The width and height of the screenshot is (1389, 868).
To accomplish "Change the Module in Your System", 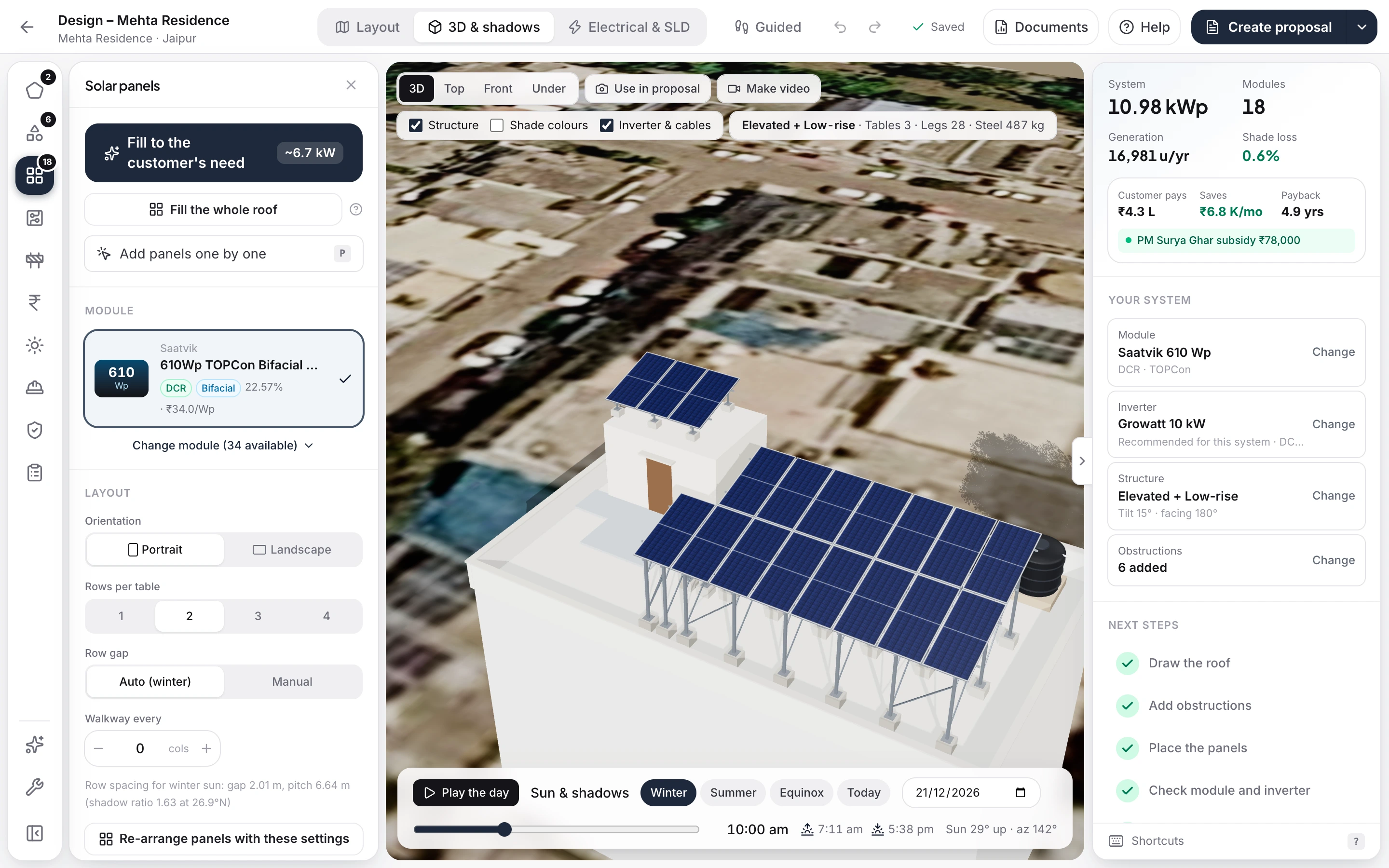I will pyautogui.click(x=1334, y=352).
